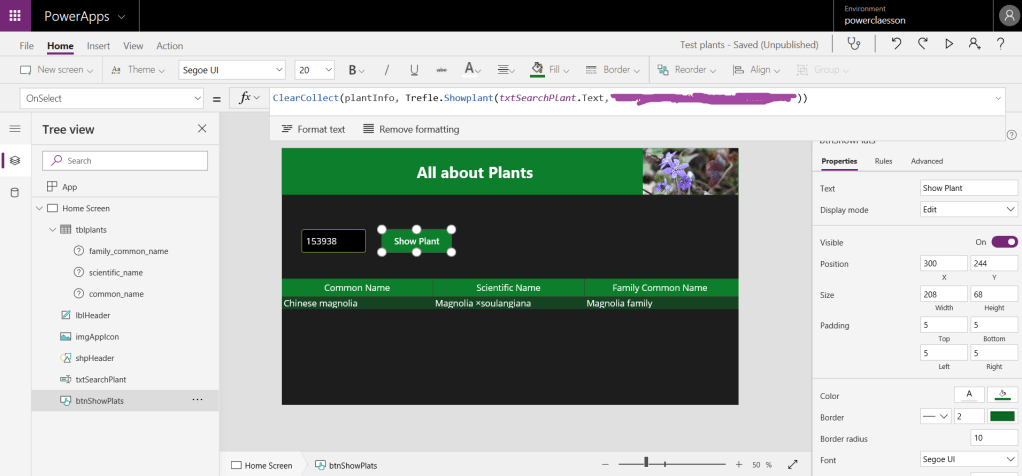Viewport: 1022px width, 476px height.
Task: Click the Remove formatting button
Action: (411, 129)
